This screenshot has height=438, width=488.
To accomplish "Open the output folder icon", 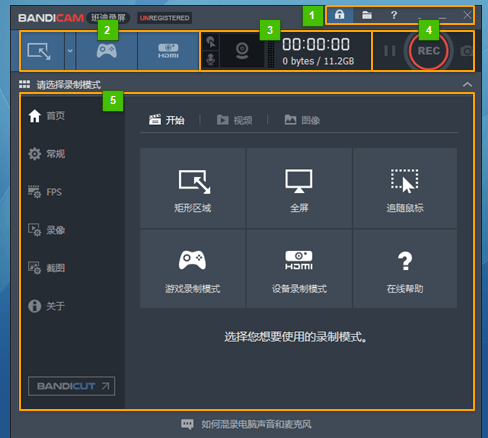I will [x=367, y=15].
